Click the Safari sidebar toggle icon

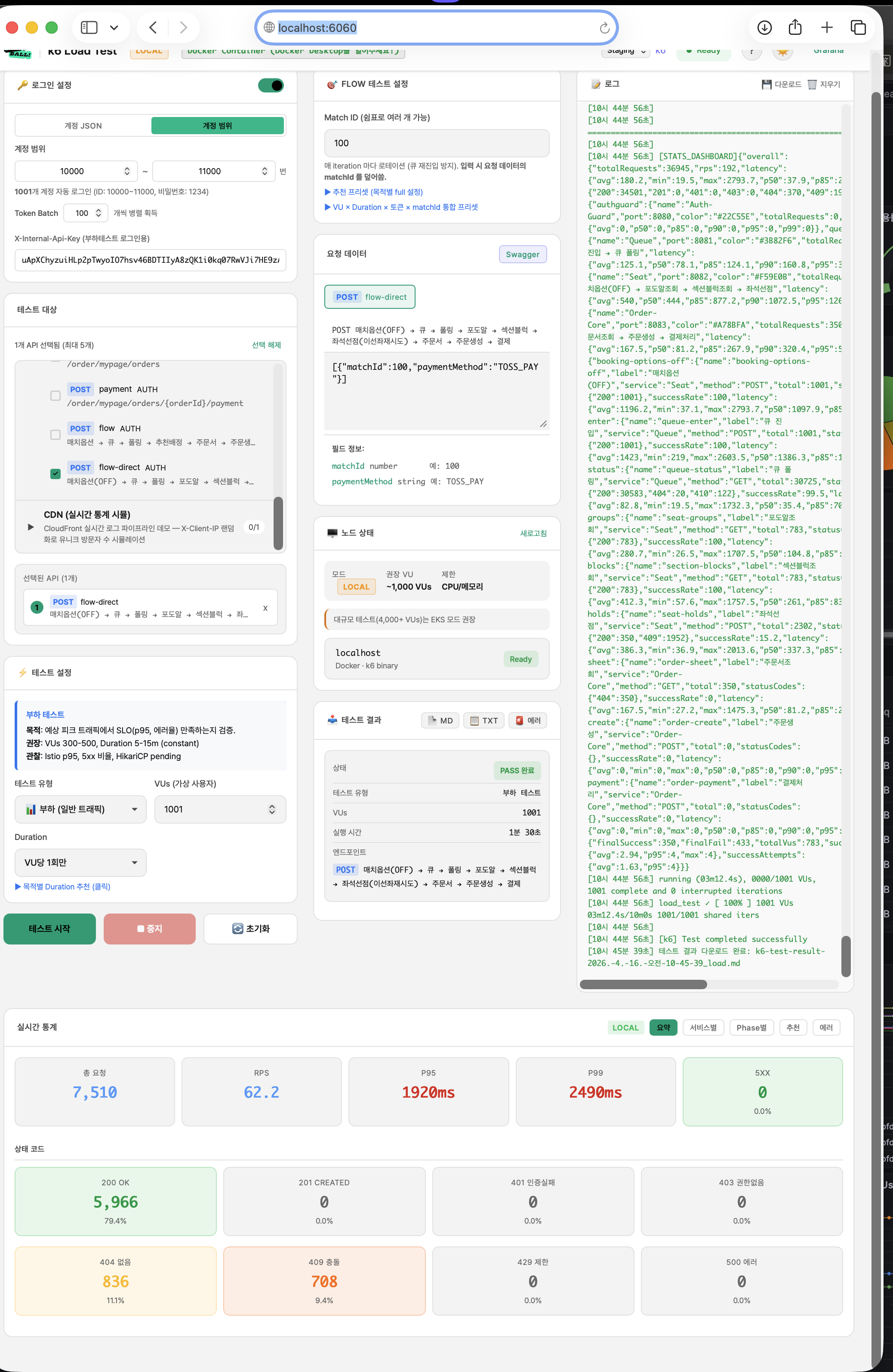[89, 28]
